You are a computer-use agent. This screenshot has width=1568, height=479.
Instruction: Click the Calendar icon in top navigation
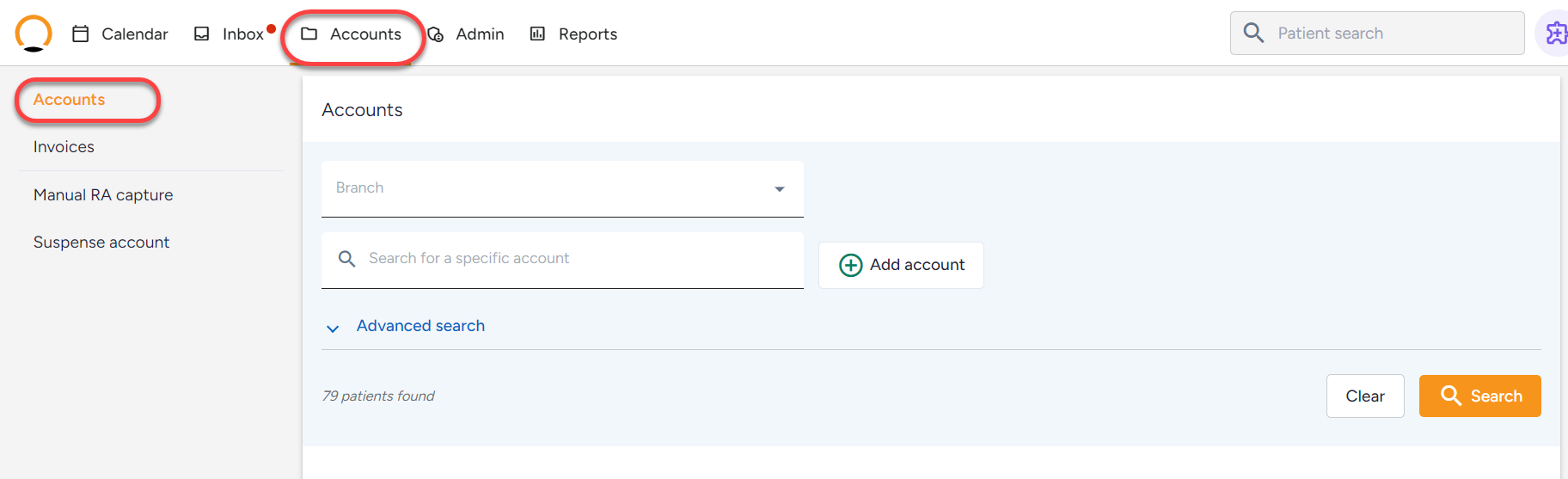[81, 34]
